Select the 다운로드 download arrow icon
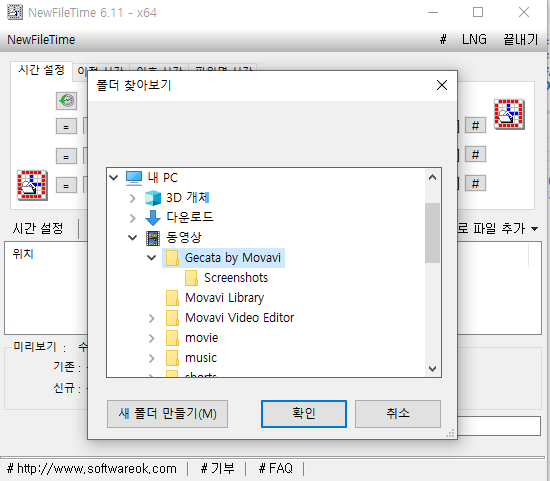 (x=153, y=218)
